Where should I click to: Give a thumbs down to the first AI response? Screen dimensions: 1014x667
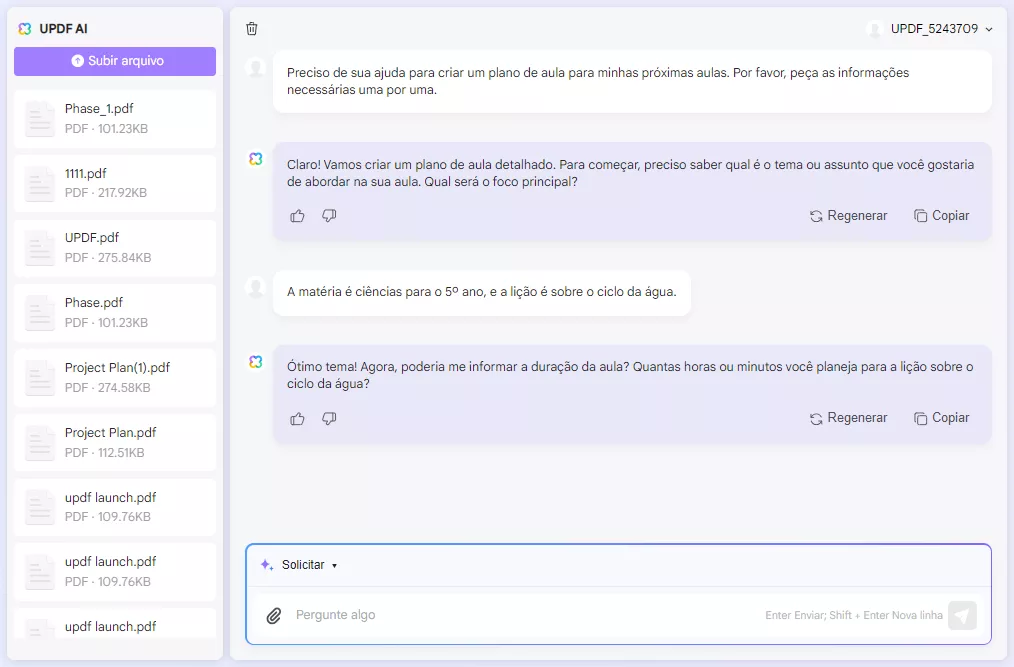pyautogui.click(x=329, y=215)
